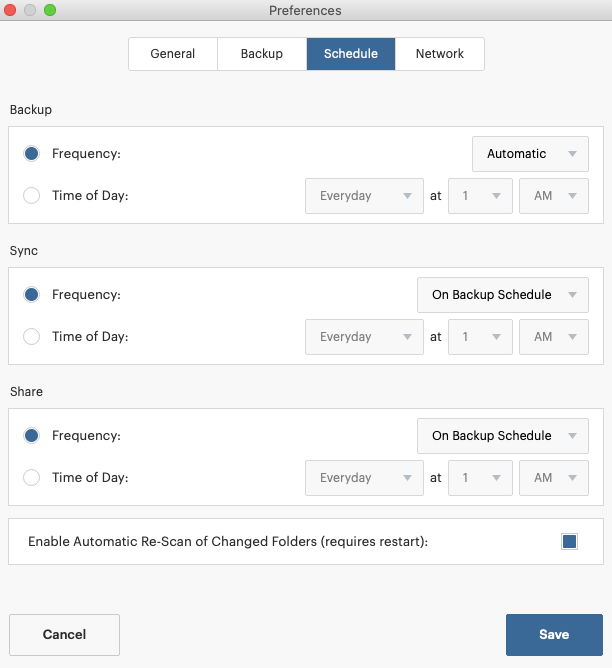The width and height of the screenshot is (612, 668).
Task: Close the Preferences window with red button
Action: (9, 10)
